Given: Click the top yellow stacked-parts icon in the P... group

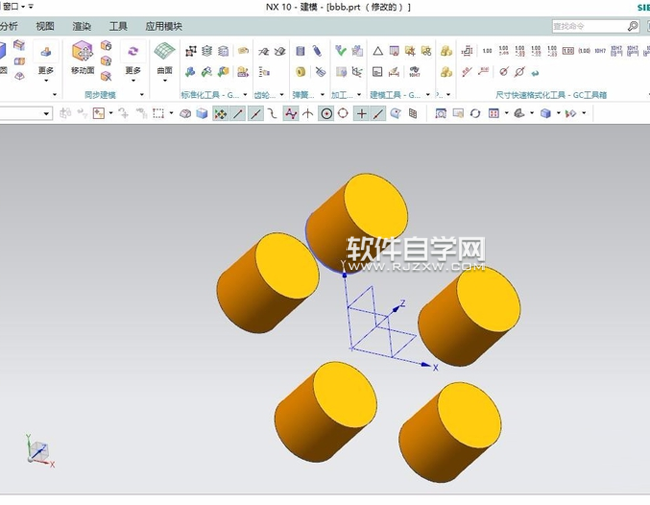Looking at the screenshot, I should [x=446, y=51].
